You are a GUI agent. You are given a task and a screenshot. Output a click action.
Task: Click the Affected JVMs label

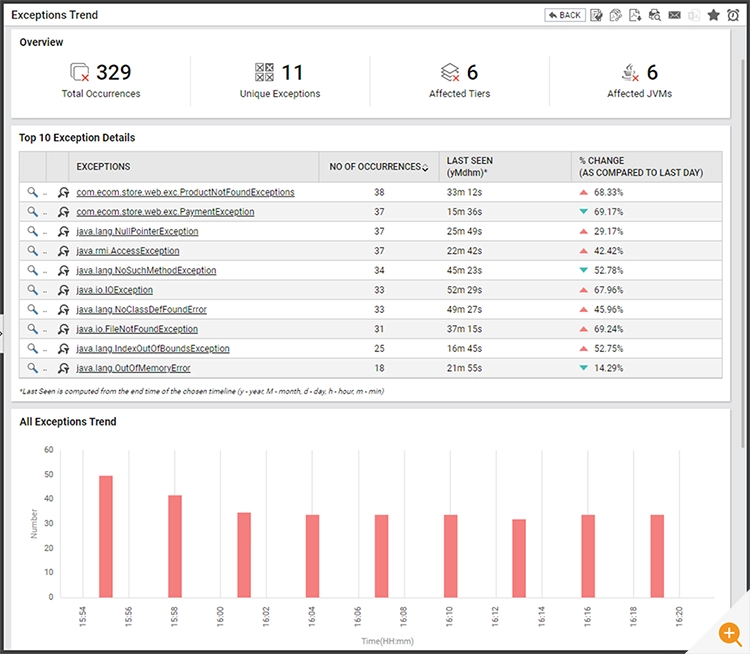pos(640,94)
